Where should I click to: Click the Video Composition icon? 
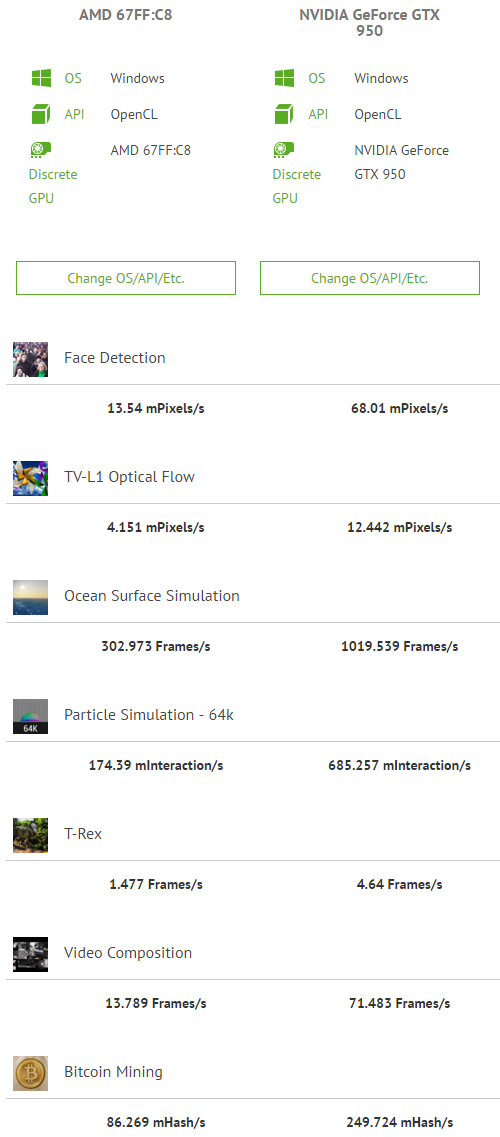(30, 954)
